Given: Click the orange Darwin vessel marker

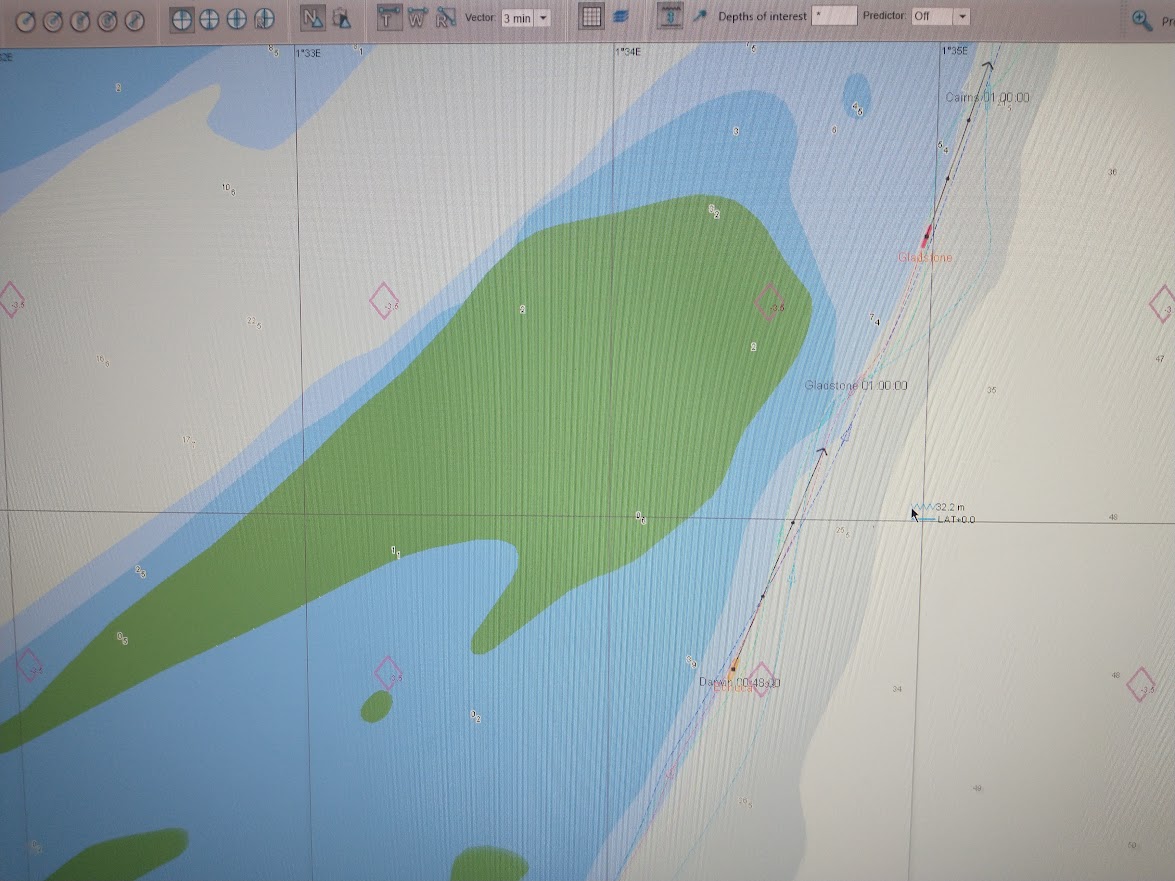Looking at the screenshot, I should click(x=735, y=667).
